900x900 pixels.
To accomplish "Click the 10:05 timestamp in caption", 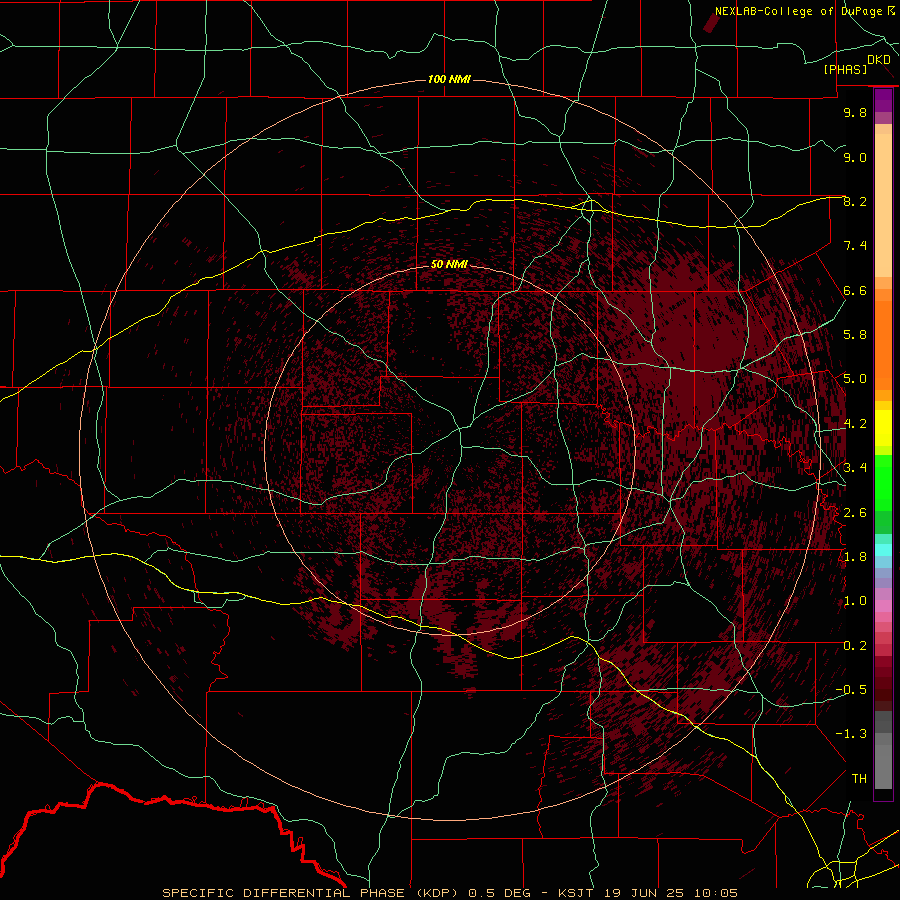I will pyautogui.click(x=716, y=893).
